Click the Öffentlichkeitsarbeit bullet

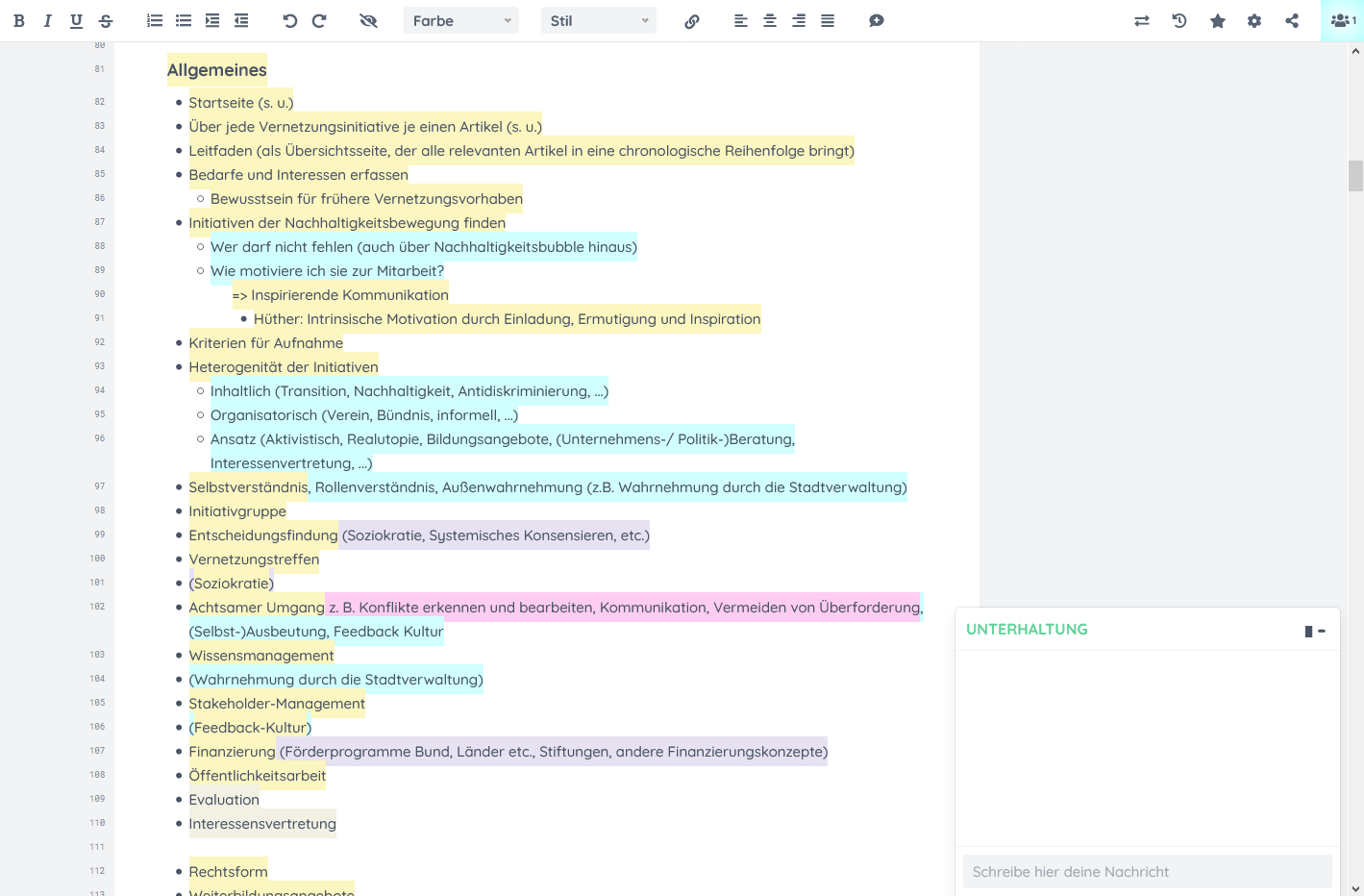tap(258, 776)
